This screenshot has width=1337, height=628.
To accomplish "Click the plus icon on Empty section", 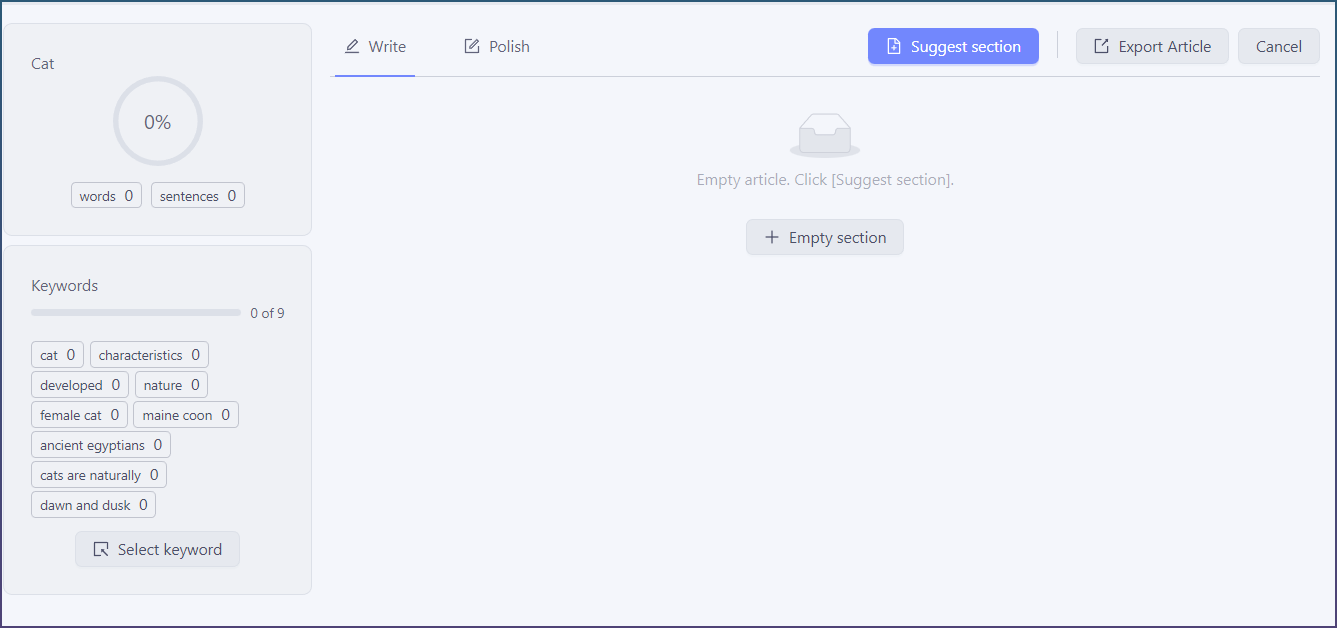I will (x=772, y=238).
